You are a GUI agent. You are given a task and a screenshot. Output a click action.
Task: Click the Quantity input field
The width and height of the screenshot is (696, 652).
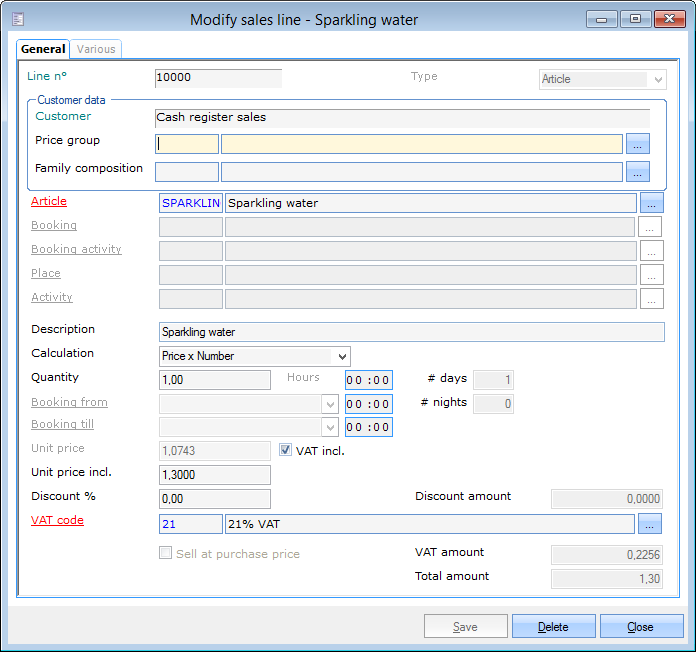(x=215, y=380)
